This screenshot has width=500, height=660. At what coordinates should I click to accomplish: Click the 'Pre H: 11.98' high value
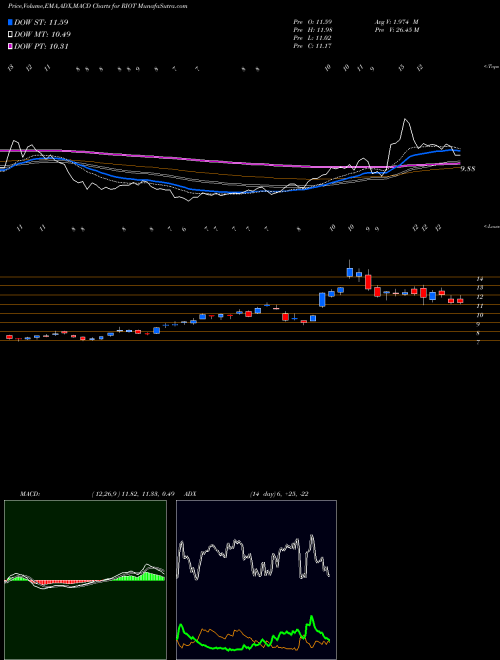click(313, 29)
